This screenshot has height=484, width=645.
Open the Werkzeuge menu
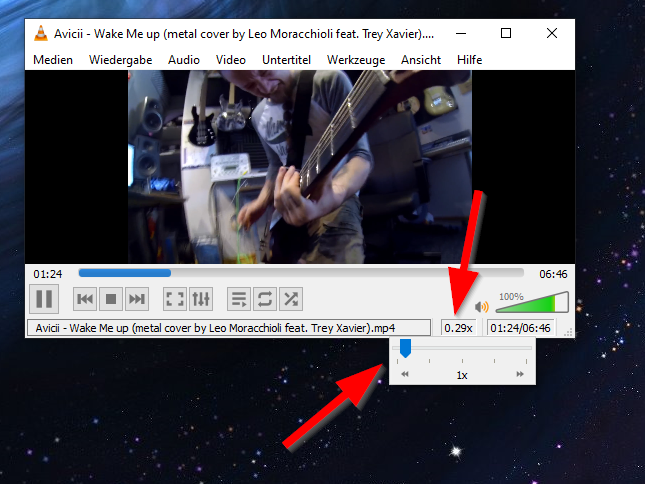(356, 60)
